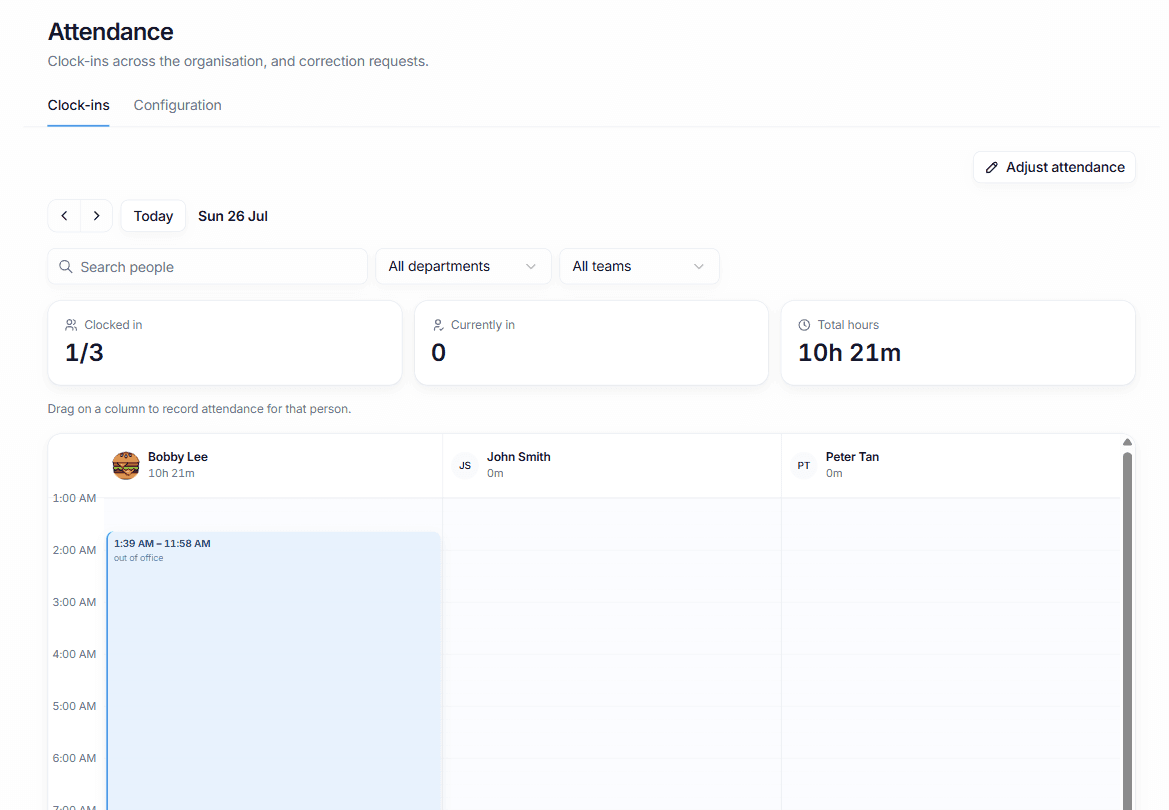1169x810 pixels.
Task: Click the 5:00 AM time label
Action: tap(74, 706)
